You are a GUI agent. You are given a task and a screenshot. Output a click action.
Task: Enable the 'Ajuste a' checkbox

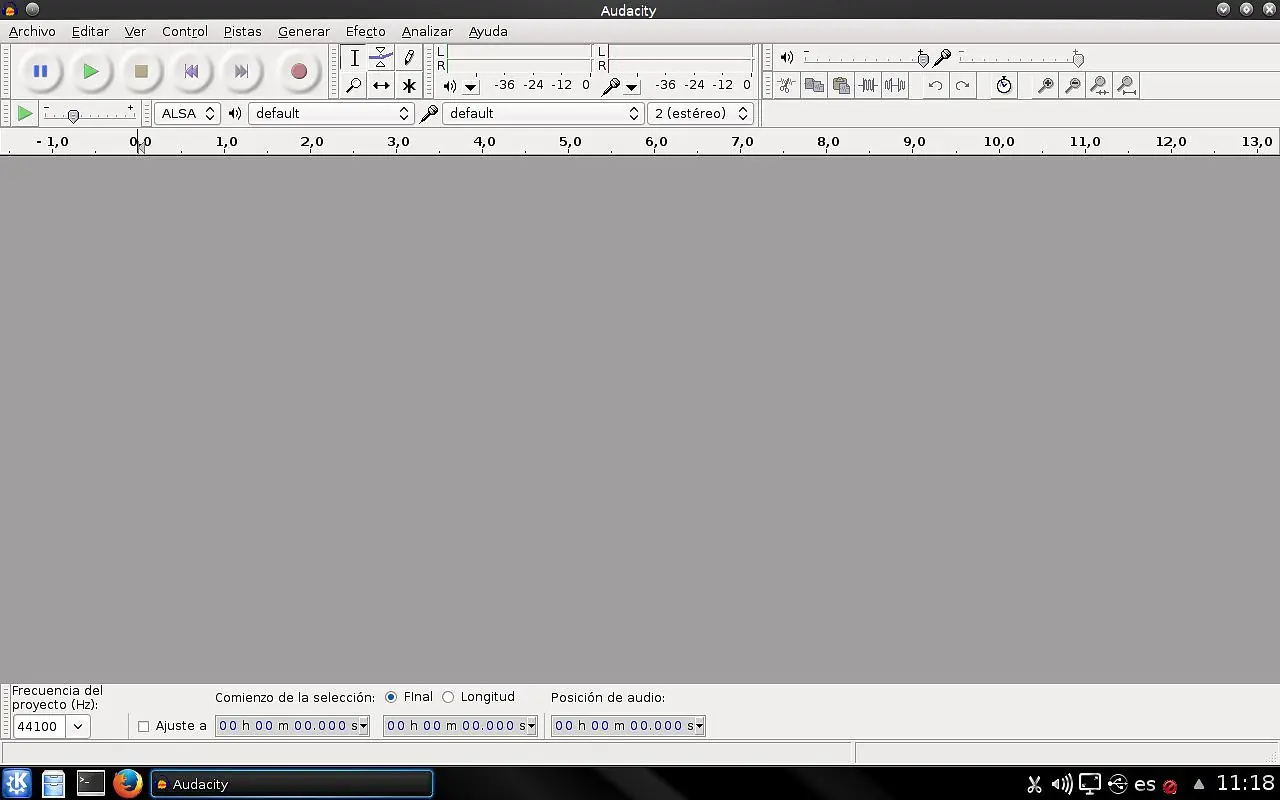pos(143,726)
